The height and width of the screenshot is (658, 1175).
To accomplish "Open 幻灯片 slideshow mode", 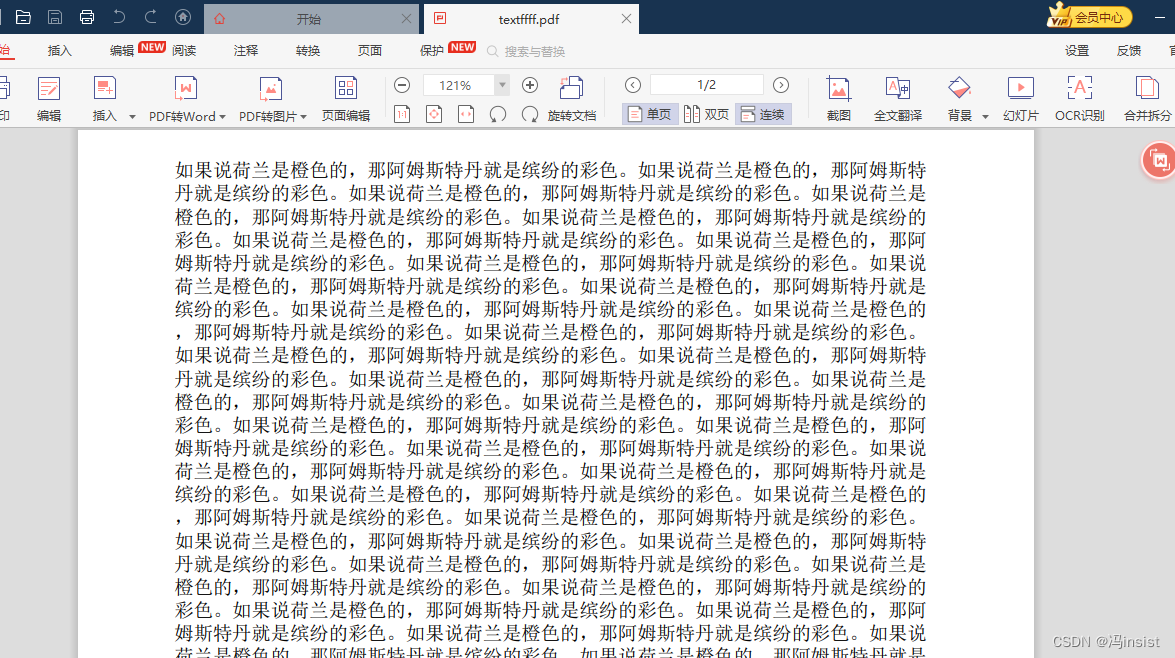I will click(x=1021, y=96).
